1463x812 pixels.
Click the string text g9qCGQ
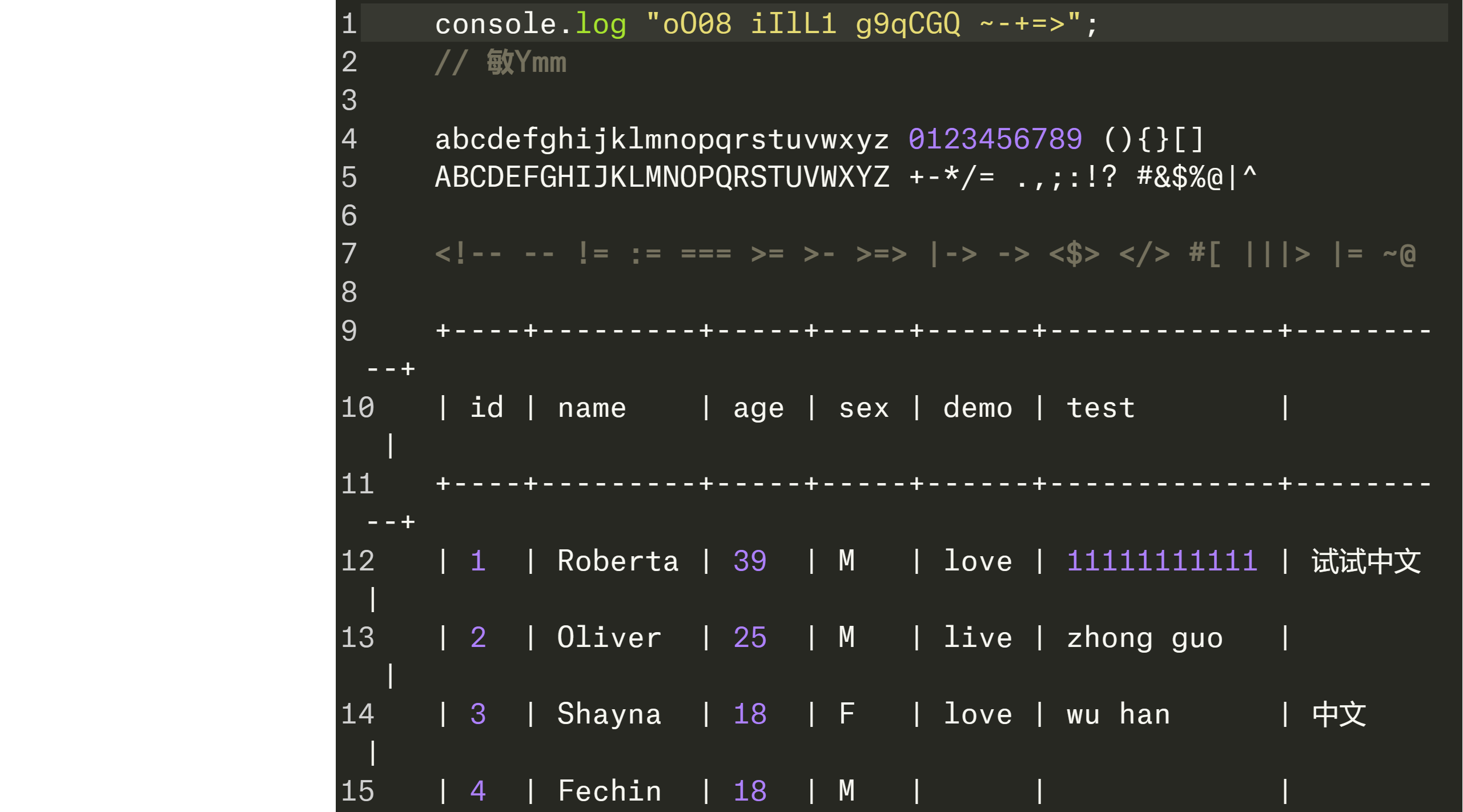[x=908, y=26]
